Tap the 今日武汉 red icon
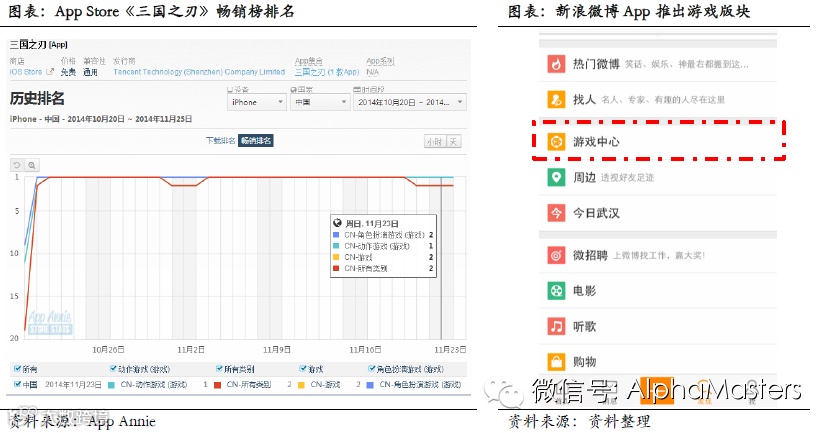 click(x=556, y=213)
